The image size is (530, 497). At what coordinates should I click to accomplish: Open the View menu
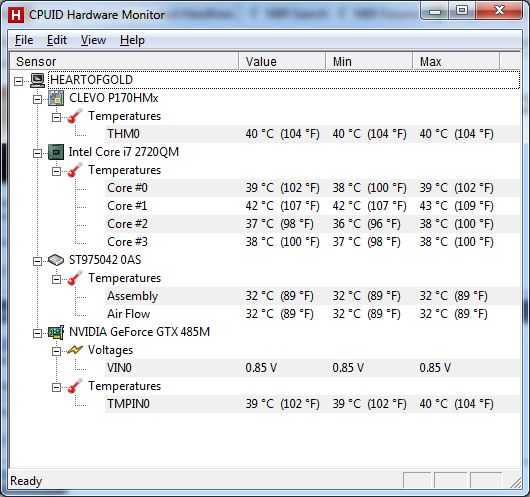(93, 40)
